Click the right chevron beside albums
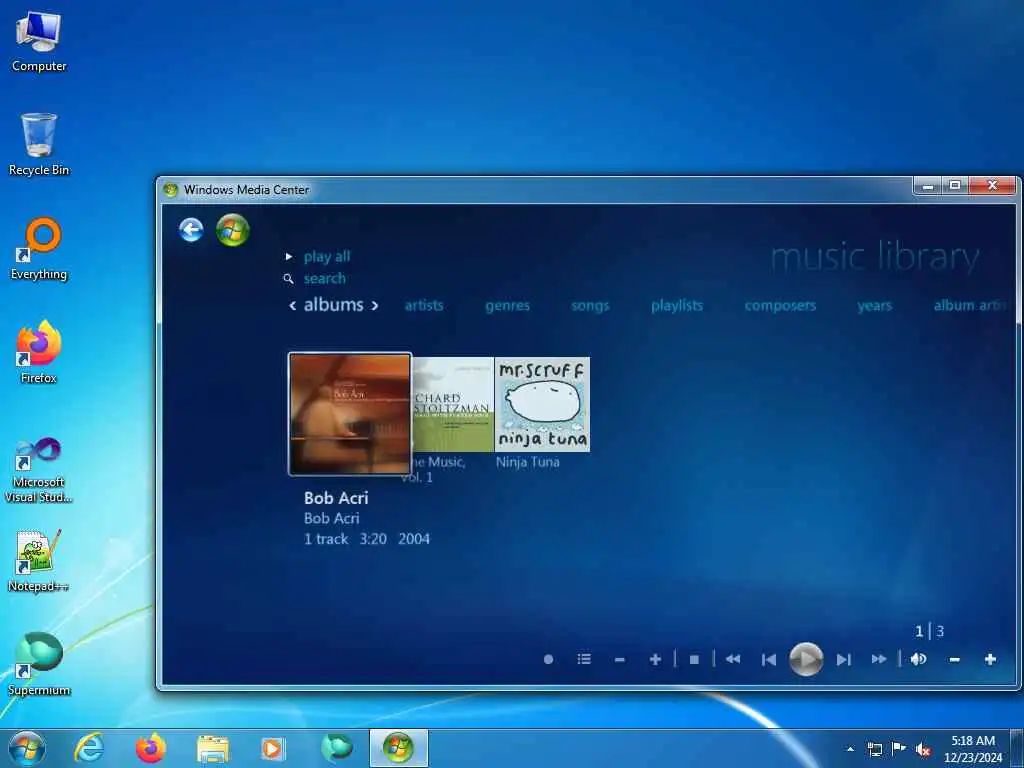This screenshot has width=1024, height=768. [x=375, y=306]
